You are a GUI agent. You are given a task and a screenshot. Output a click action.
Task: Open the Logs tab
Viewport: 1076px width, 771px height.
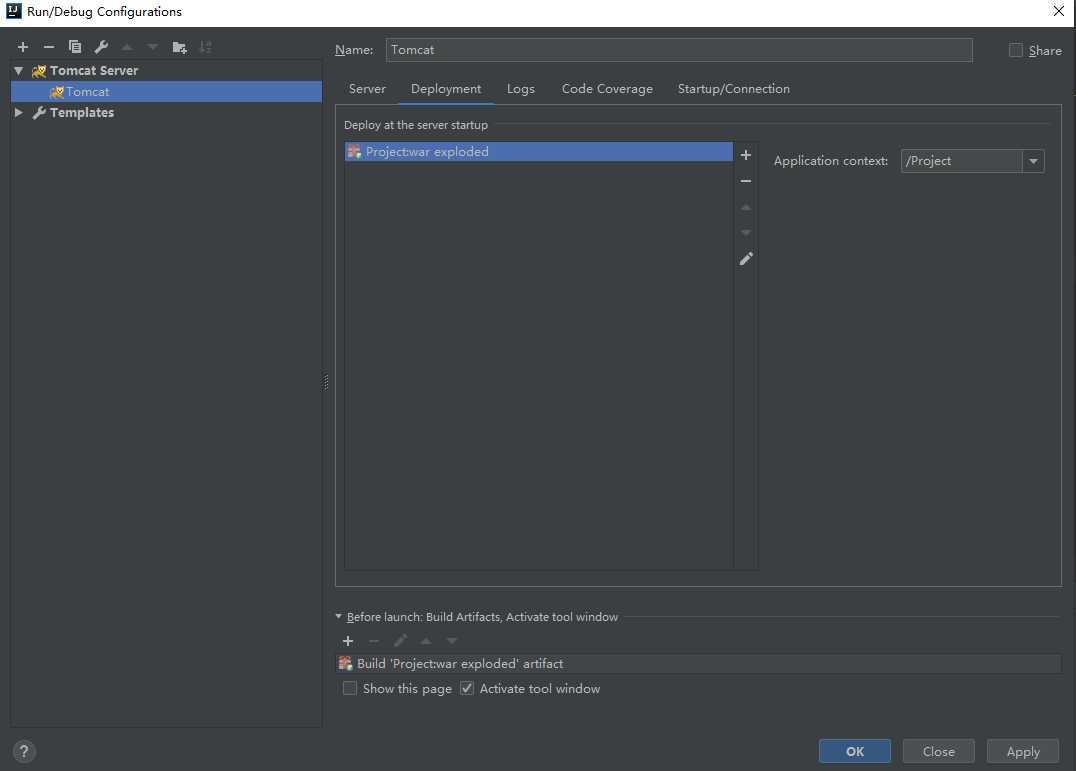click(x=521, y=89)
